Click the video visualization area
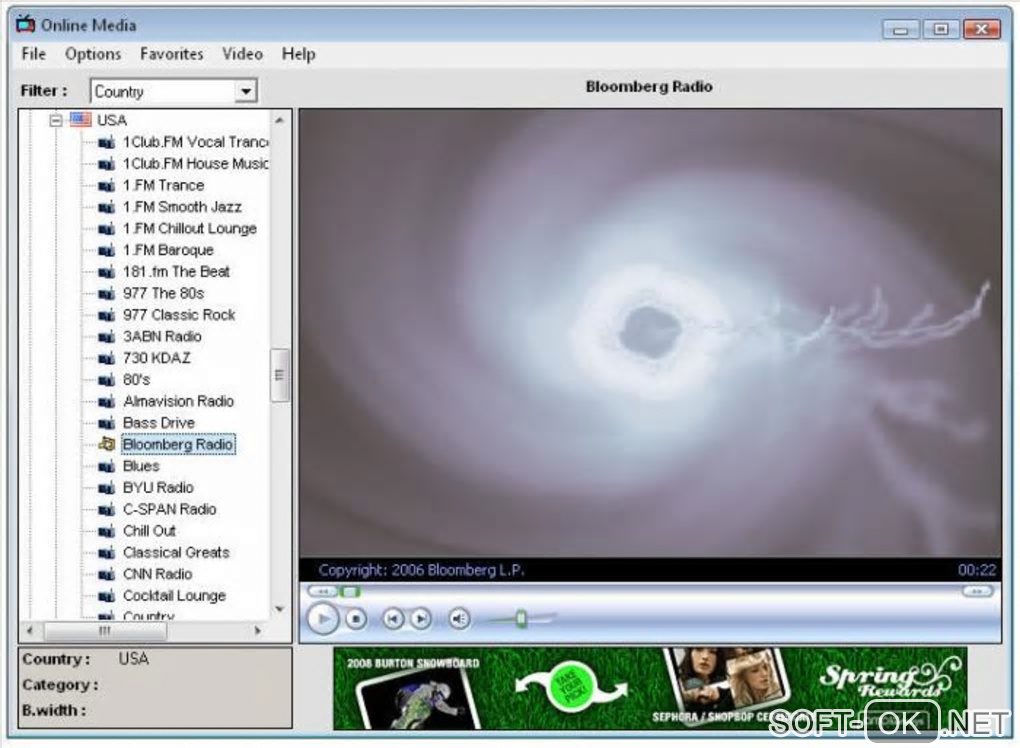The height and width of the screenshot is (748, 1020). tap(650, 333)
